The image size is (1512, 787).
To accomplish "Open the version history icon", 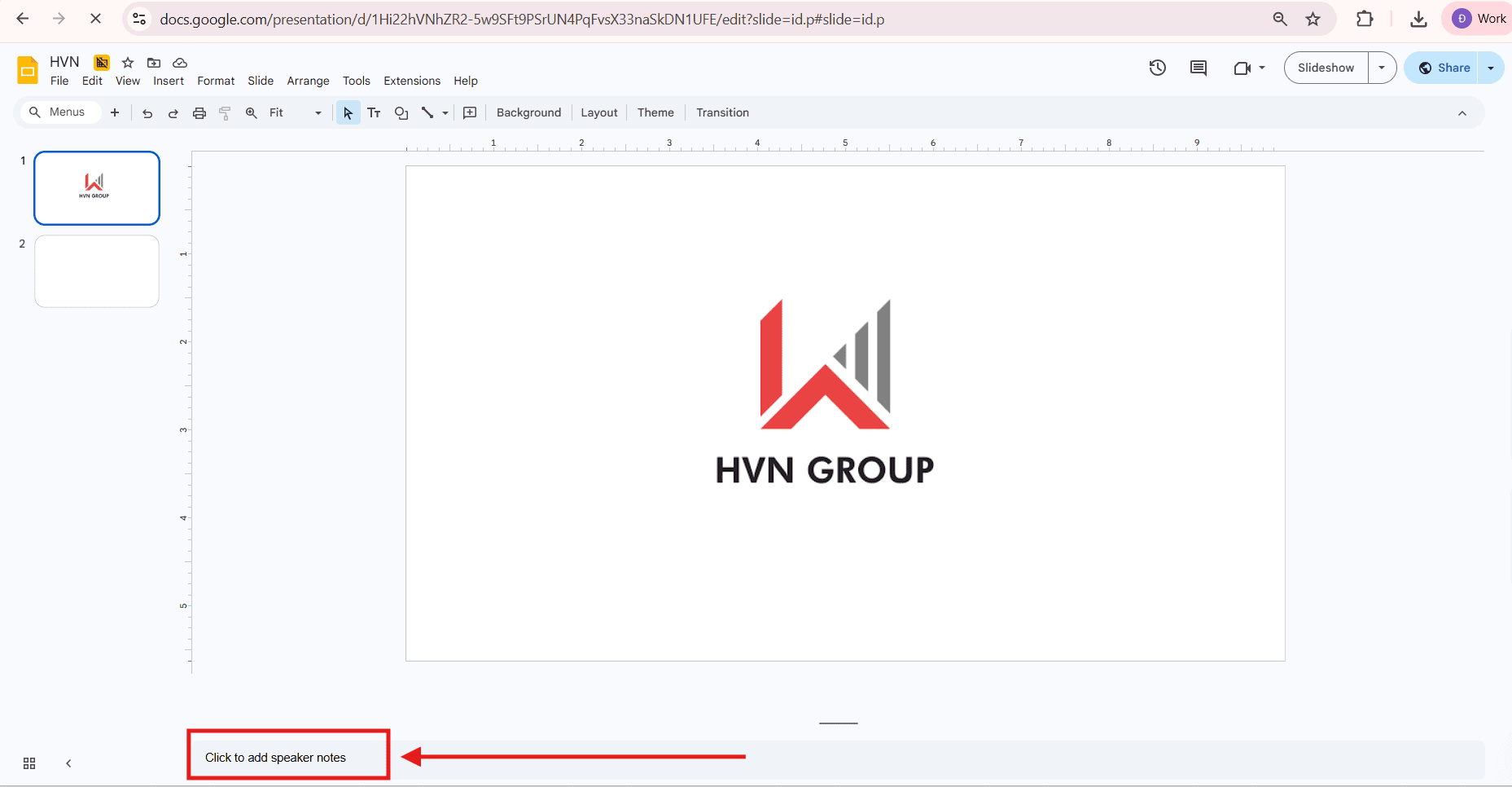I will click(1157, 68).
